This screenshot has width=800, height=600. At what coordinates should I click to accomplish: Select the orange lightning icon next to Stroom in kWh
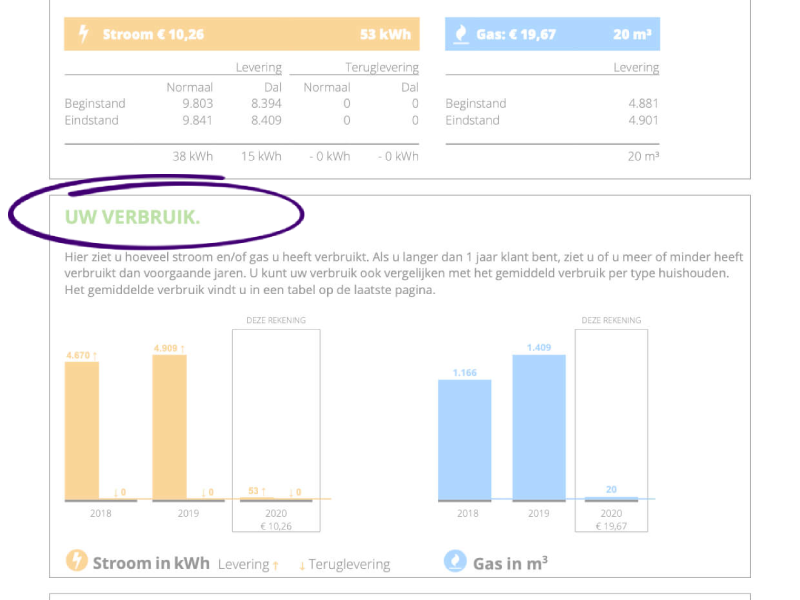[78, 562]
